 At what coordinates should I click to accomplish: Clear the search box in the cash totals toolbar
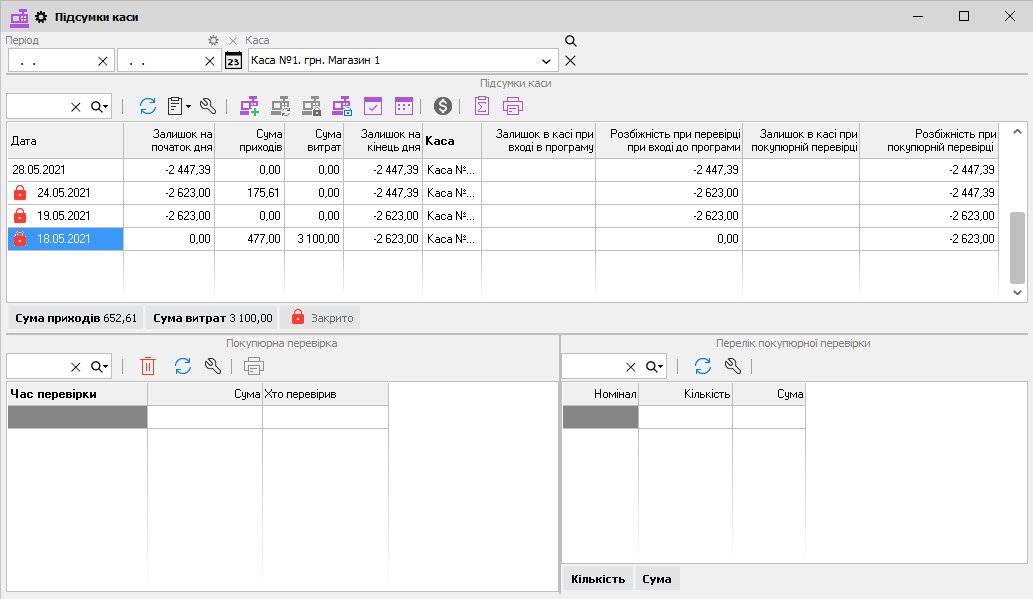coord(76,107)
